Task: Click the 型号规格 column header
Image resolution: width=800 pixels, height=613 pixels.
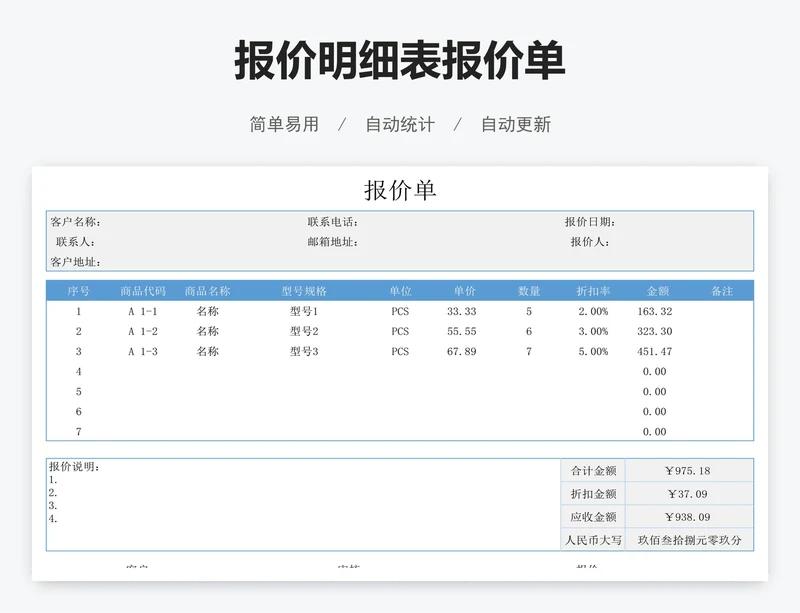Action: (x=304, y=291)
